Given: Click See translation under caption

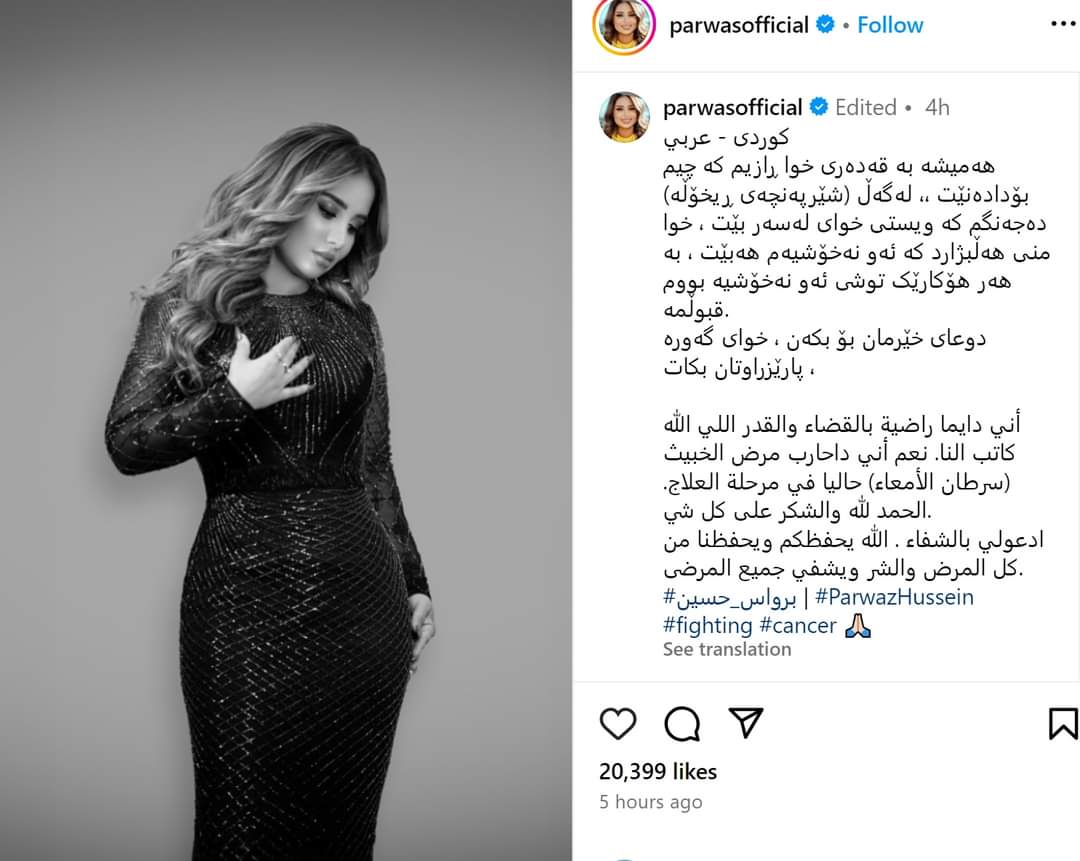Looking at the screenshot, I should (727, 650).
